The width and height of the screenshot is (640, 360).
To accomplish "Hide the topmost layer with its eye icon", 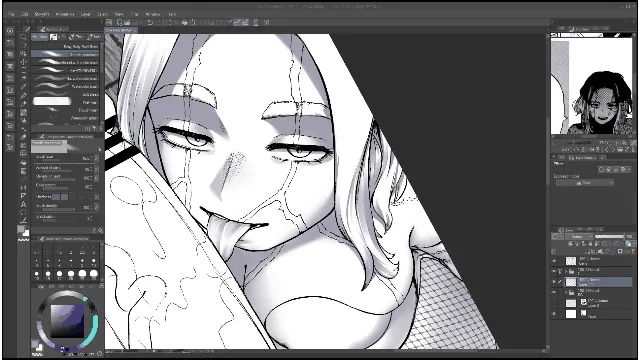I will pyautogui.click(x=554, y=261).
